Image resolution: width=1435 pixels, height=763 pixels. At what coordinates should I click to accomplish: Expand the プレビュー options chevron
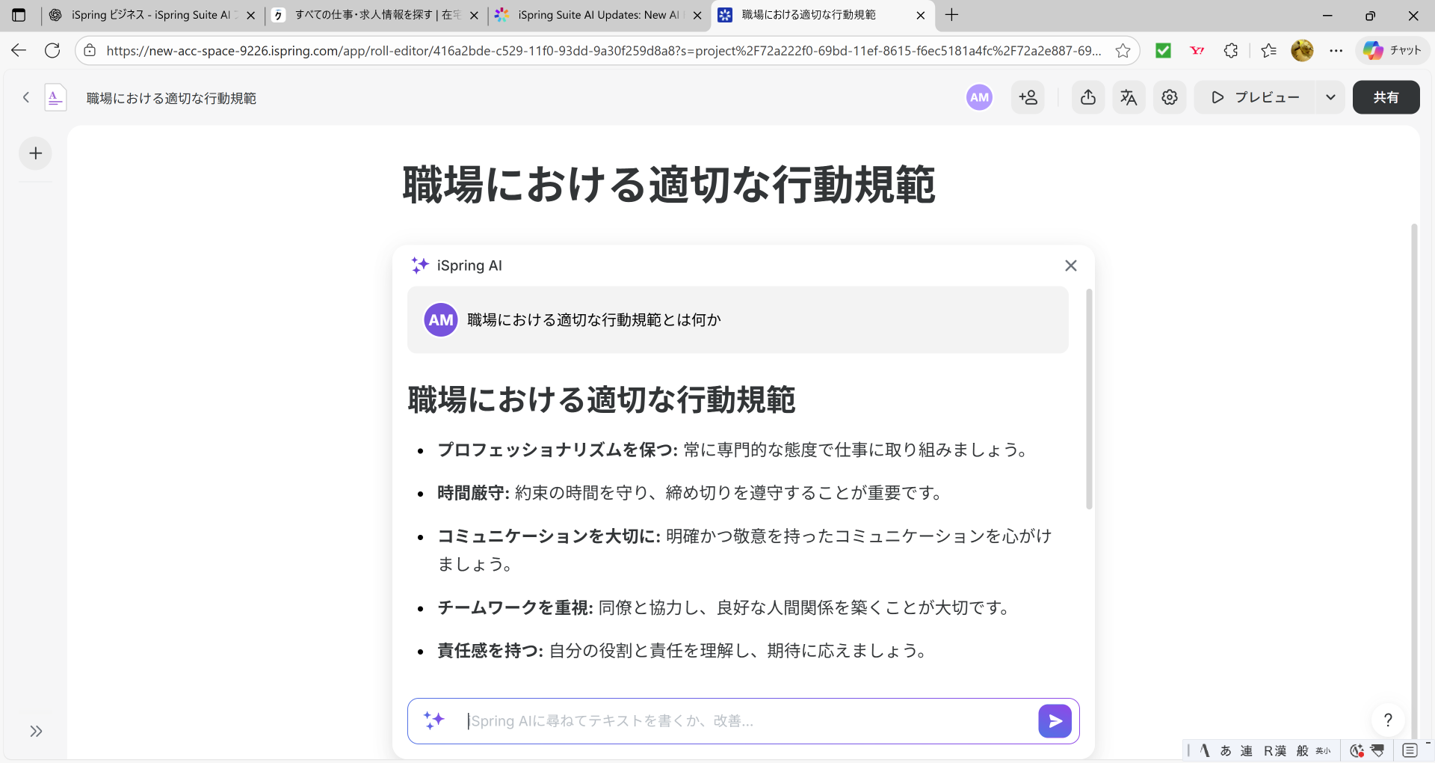coord(1330,97)
